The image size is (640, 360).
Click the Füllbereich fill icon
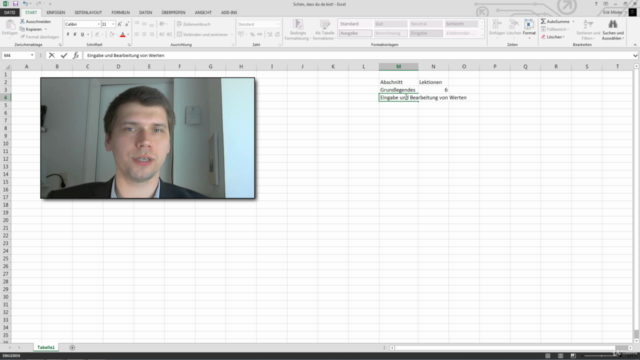point(543,29)
